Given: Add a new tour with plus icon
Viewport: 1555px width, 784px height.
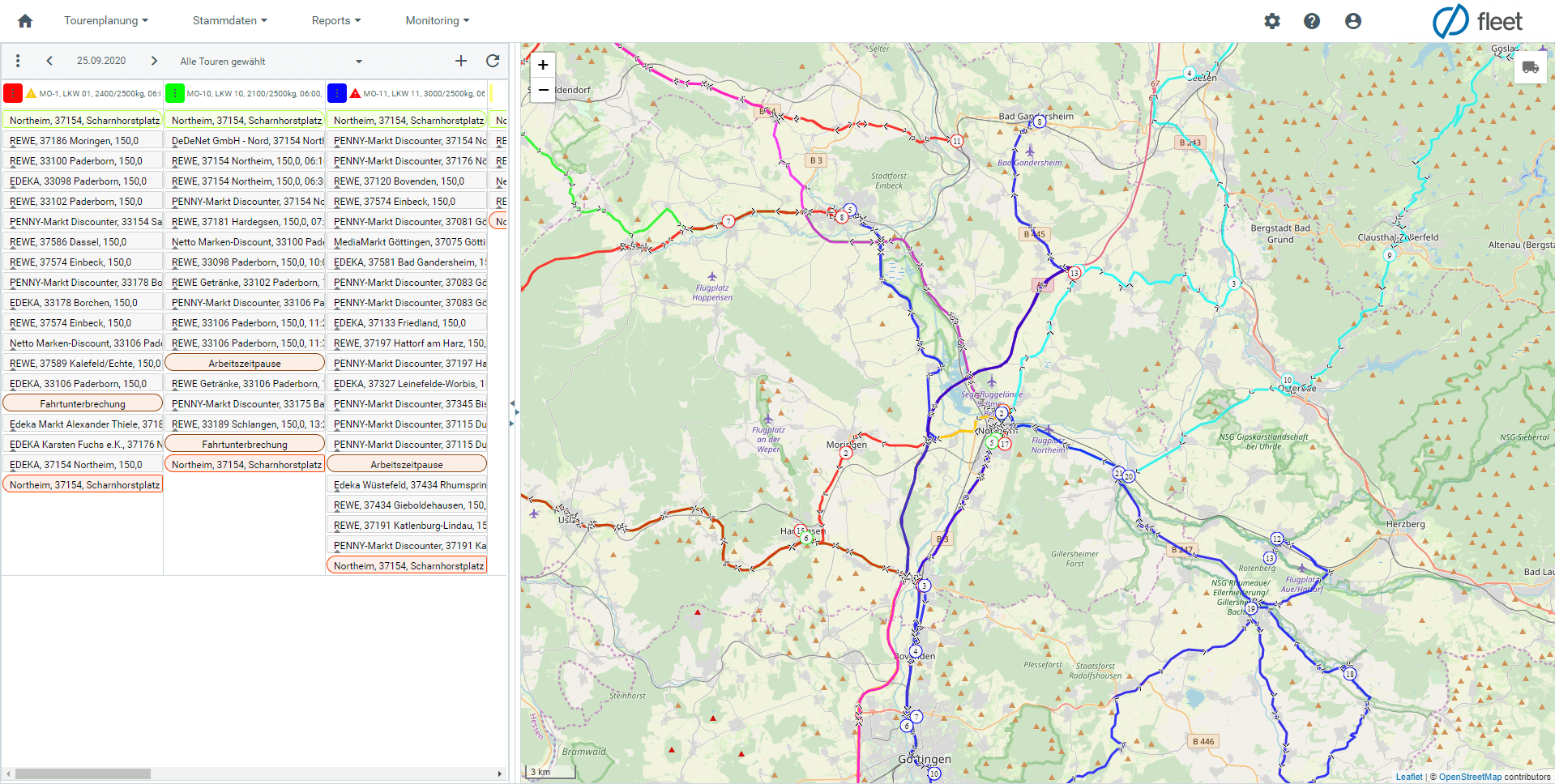Looking at the screenshot, I should coord(461,61).
